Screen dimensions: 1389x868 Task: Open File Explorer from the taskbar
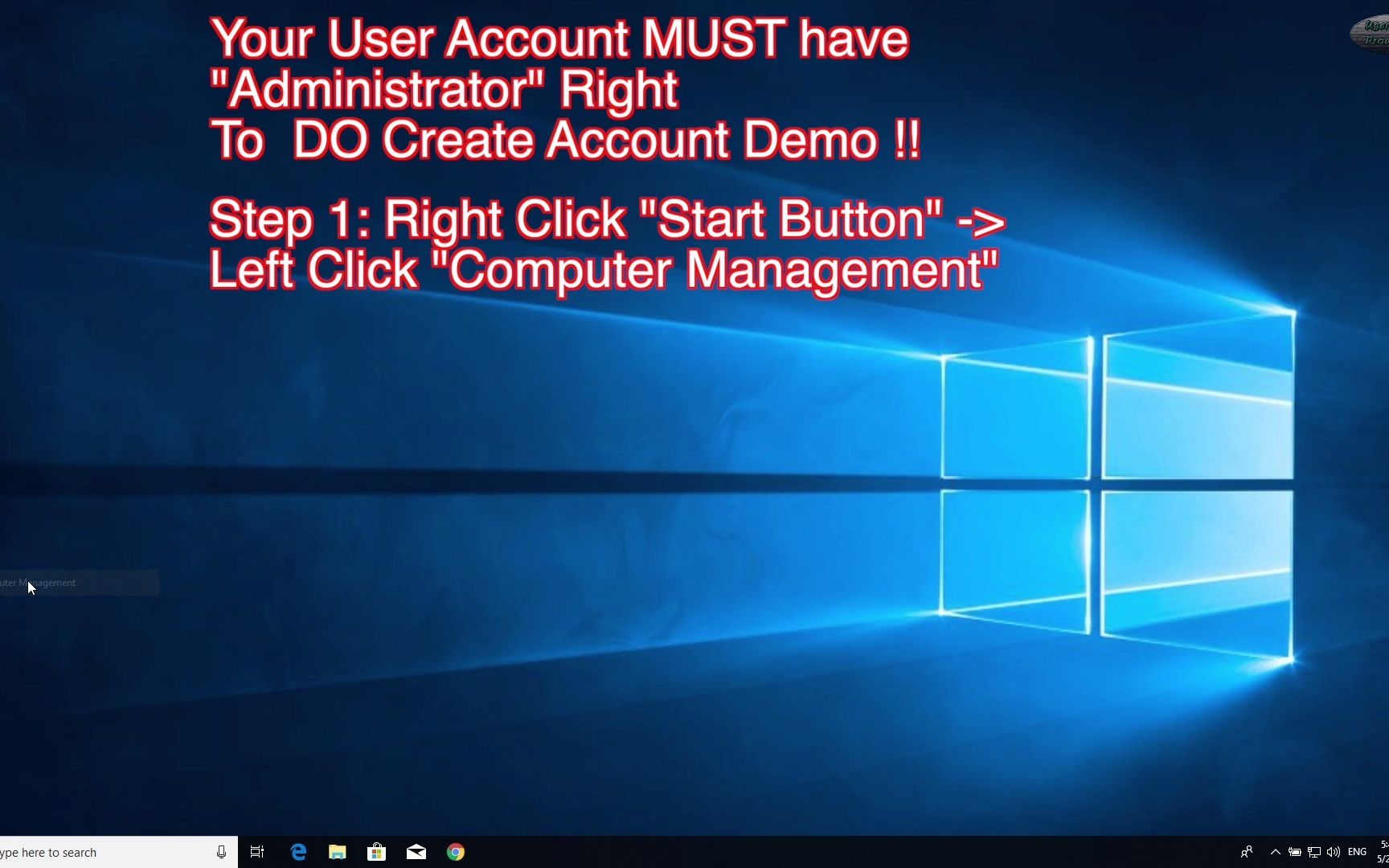(337, 852)
